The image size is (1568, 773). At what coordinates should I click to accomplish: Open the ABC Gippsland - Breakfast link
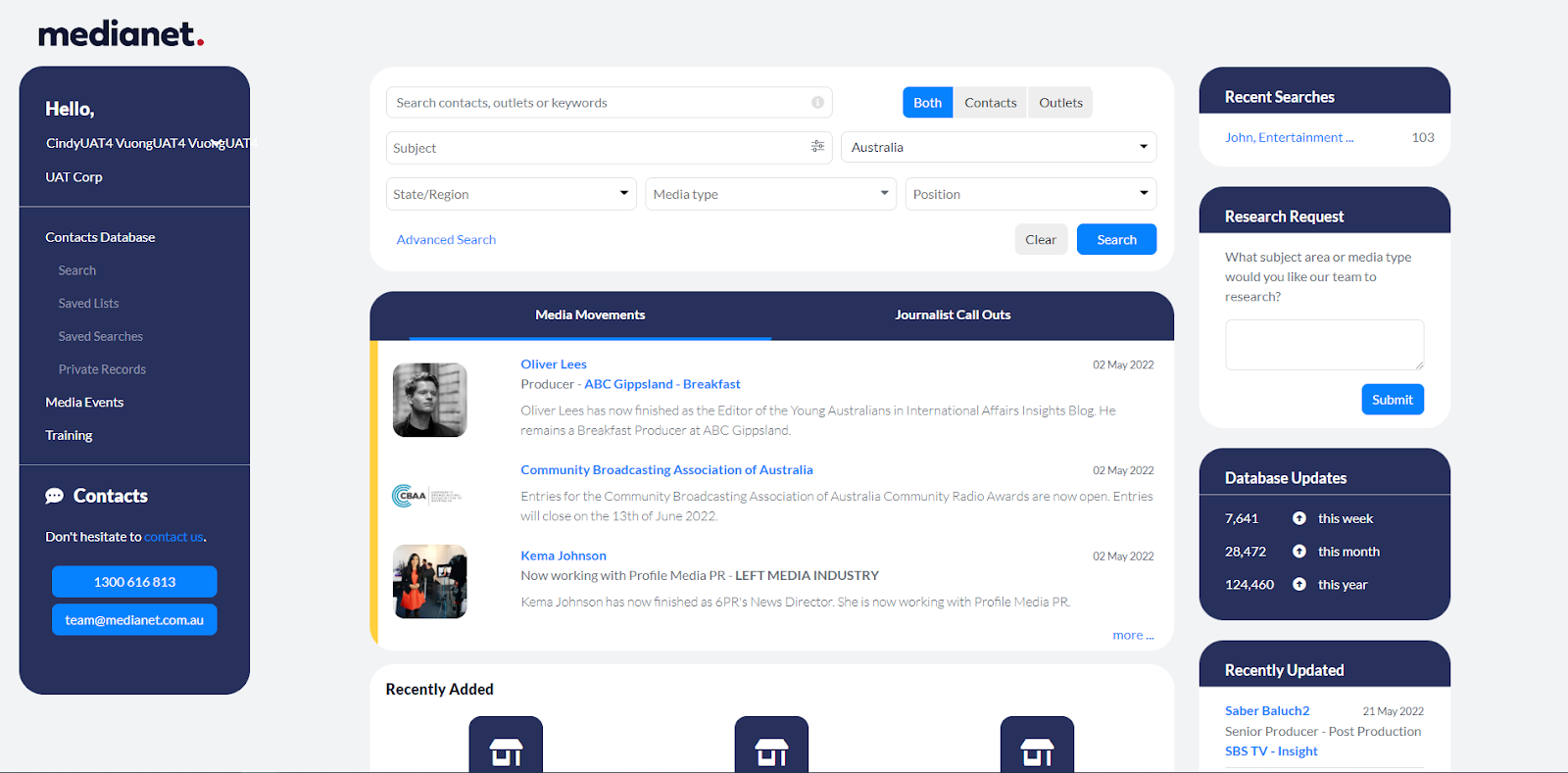662,384
